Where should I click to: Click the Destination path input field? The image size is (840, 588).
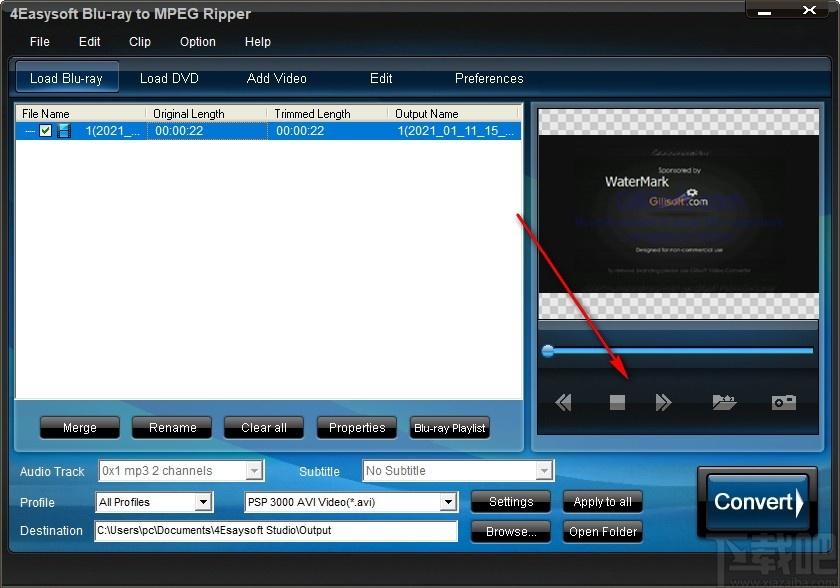276,531
